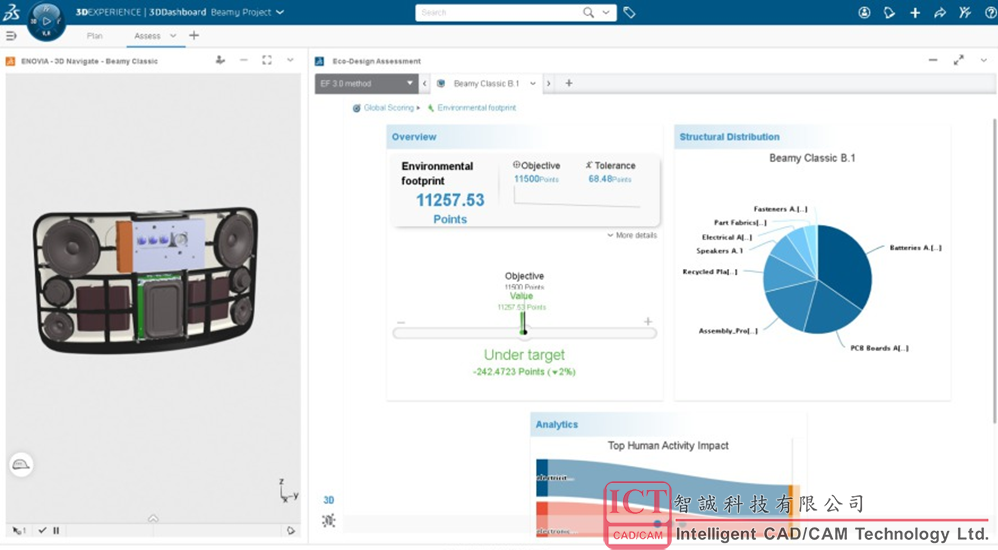
Task: Go to previous product tab arrow
Action: point(425,83)
